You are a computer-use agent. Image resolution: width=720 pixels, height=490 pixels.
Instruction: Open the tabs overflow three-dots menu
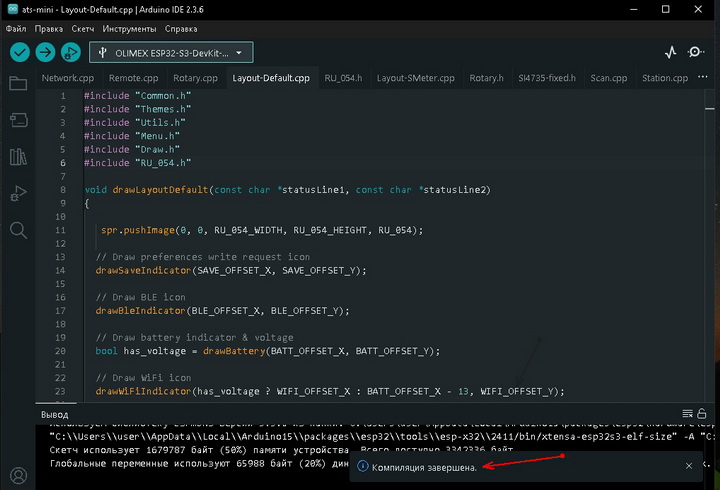(703, 77)
